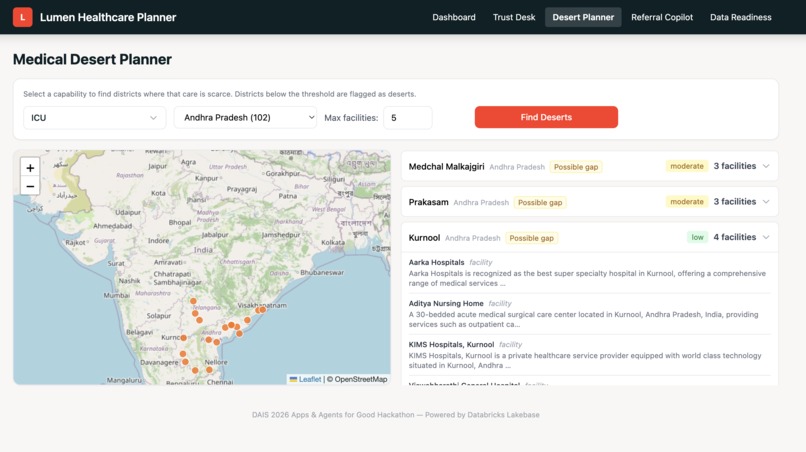Switch to Data Readiness tab
This screenshot has height=452, width=806.
tap(741, 17)
